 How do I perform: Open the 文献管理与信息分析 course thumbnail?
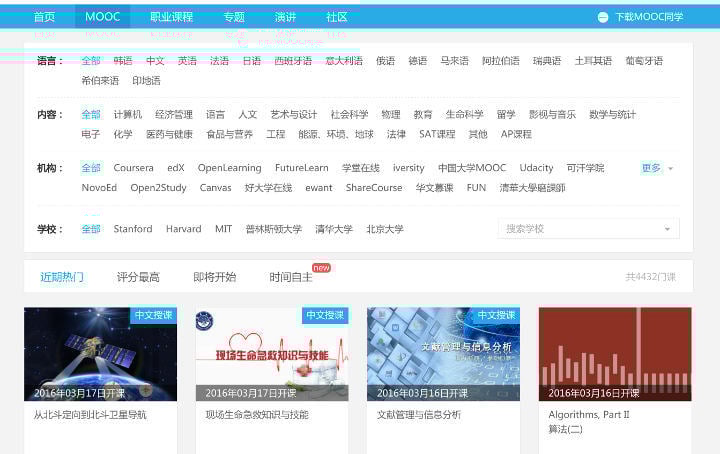[444, 354]
